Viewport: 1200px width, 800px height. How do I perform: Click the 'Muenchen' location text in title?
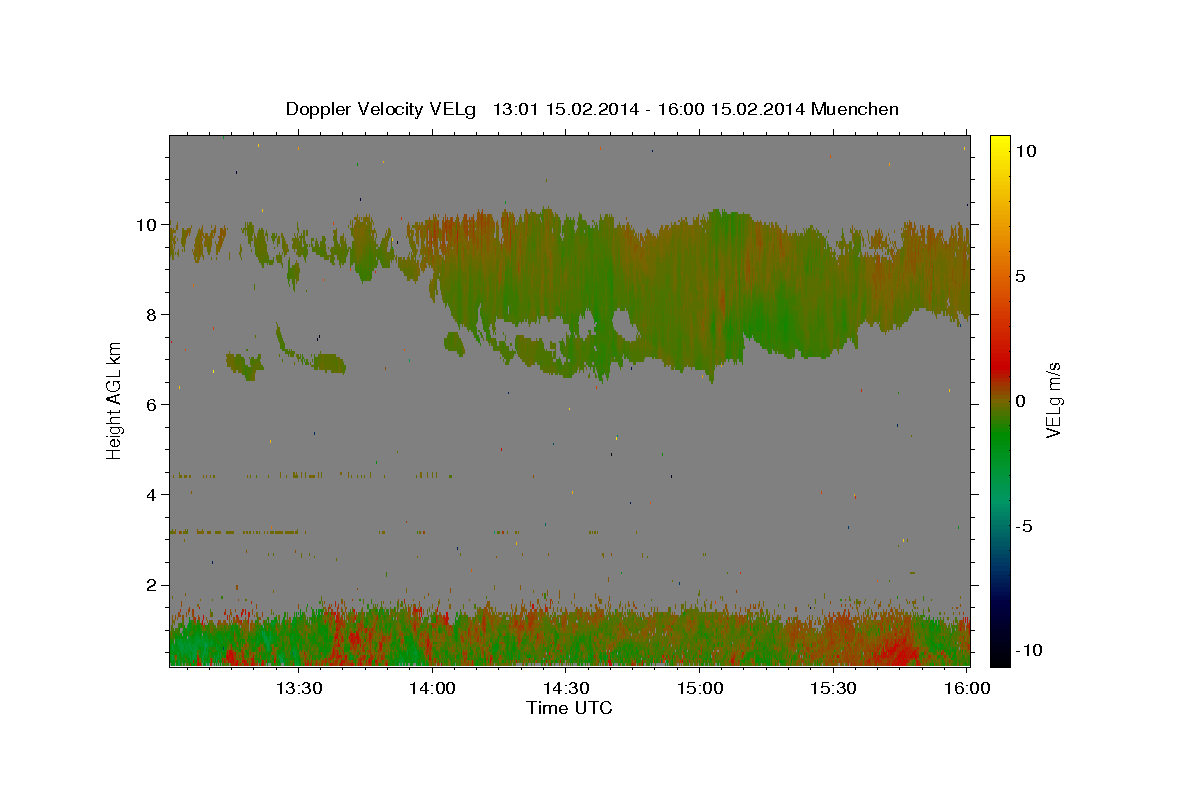point(855,109)
